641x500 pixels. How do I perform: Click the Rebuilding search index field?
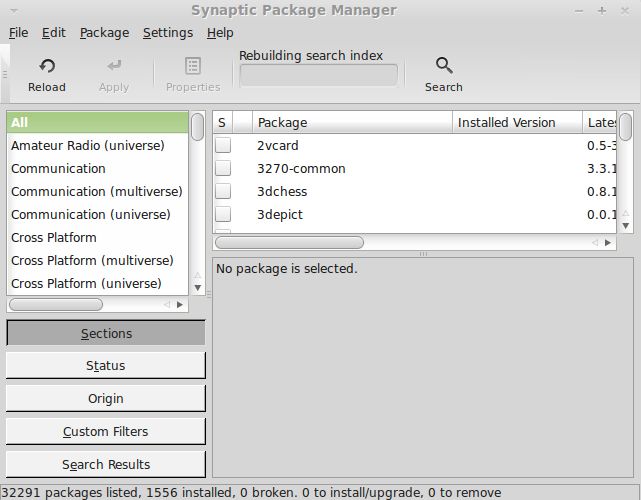pyautogui.click(x=319, y=75)
